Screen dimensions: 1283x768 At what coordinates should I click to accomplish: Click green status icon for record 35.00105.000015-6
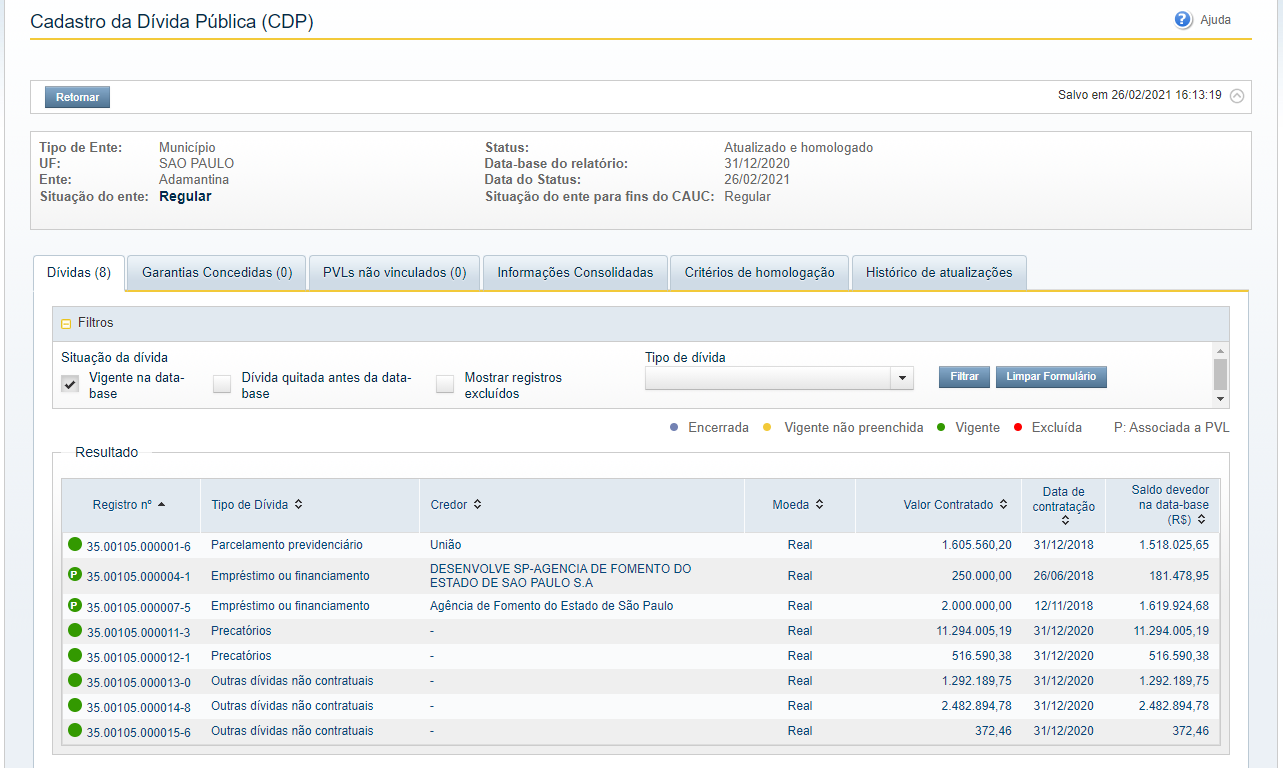pos(74,731)
